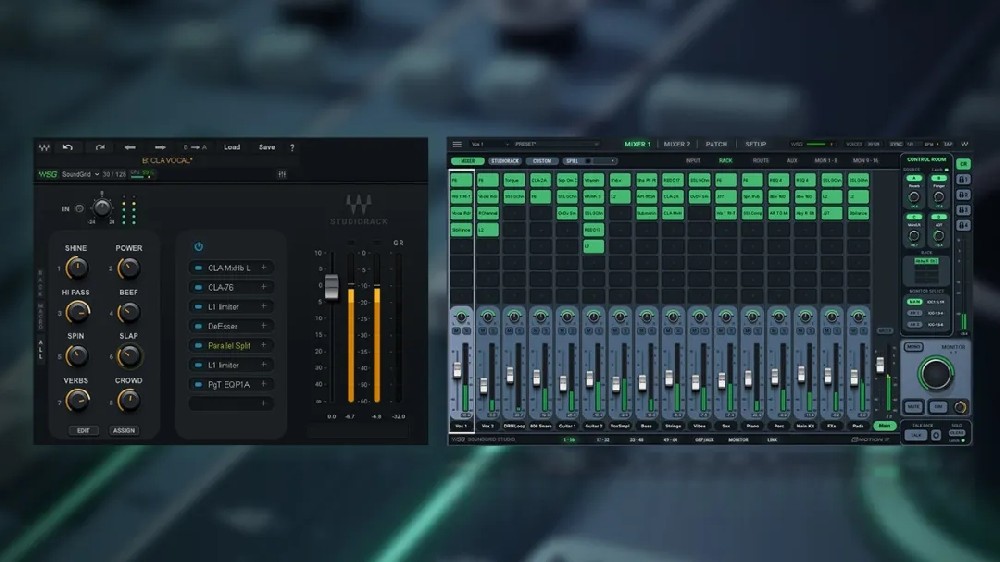
Task: Select the INPUT view tab
Action: coord(693,161)
